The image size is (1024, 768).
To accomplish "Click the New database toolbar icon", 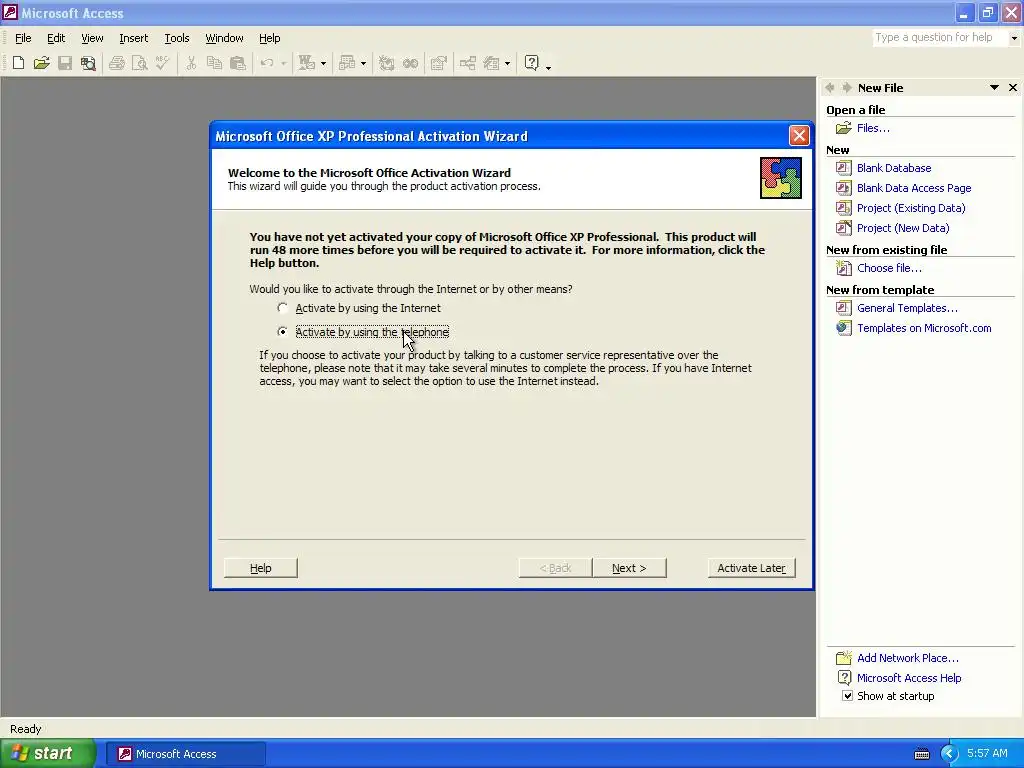I will click(x=18, y=63).
